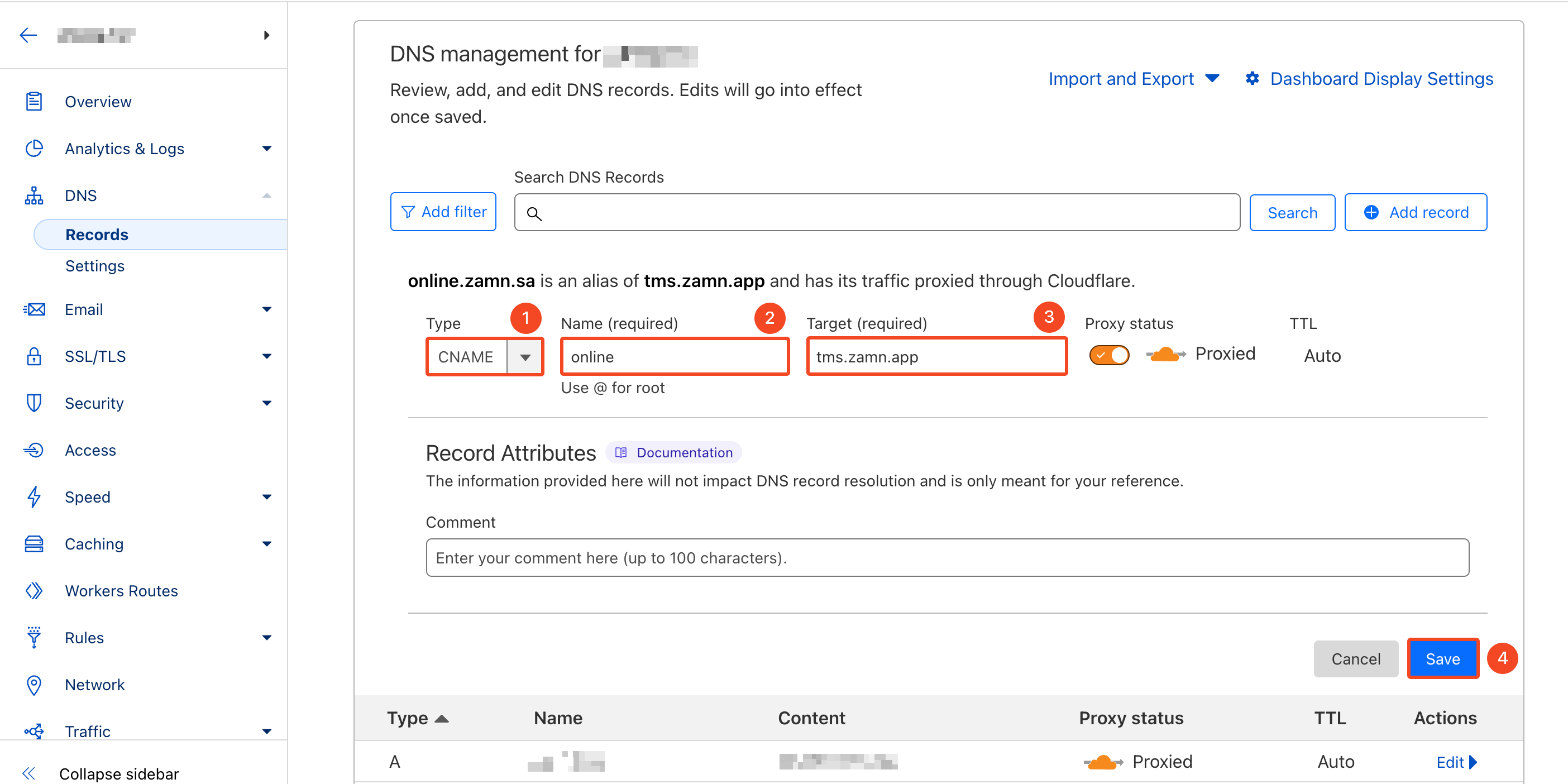Image resolution: width=1568 pixels, height=784 pixels.
Task: Click the Security shield icon
Action: coord(34,403)
